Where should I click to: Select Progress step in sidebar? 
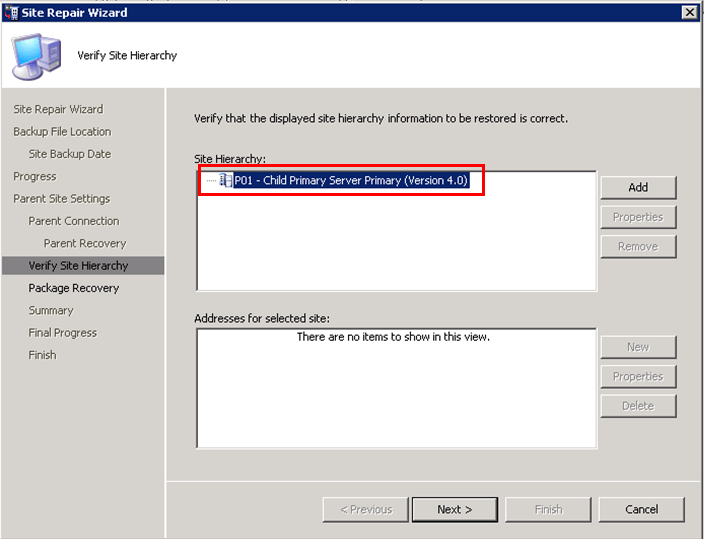[x=35, y=177]
